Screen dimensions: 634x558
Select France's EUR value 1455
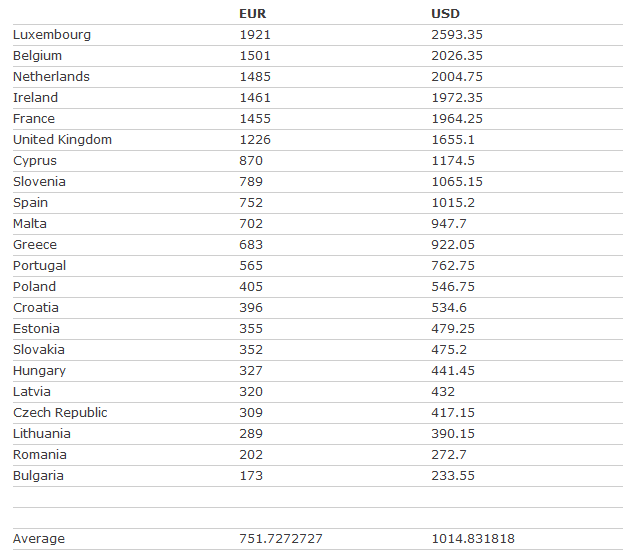255,119
